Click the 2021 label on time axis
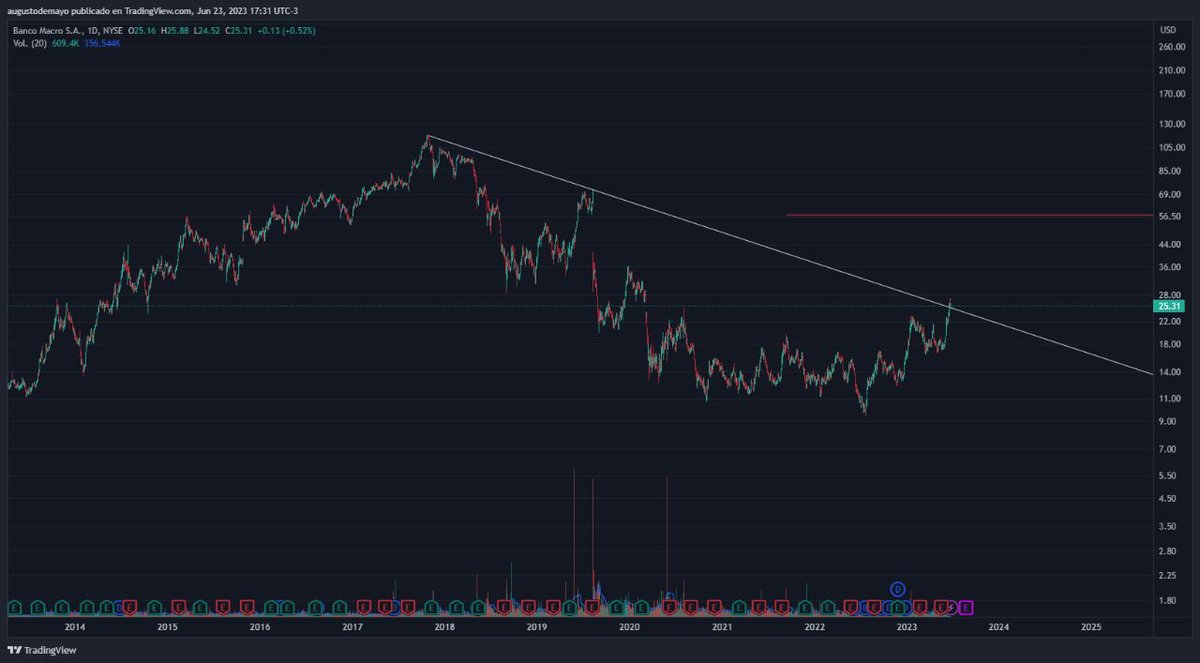1200x663 pixels. click(722, 626)
